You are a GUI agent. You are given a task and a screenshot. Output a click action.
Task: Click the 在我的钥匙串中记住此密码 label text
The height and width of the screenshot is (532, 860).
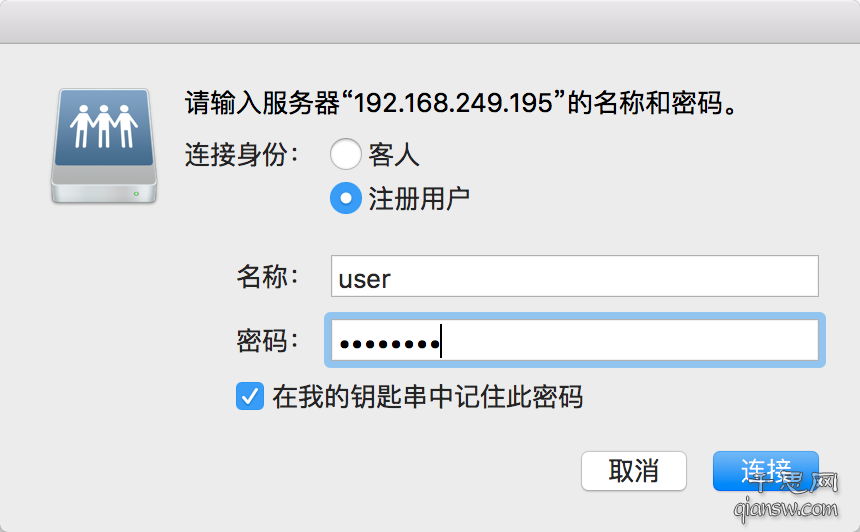pos(428,397)
